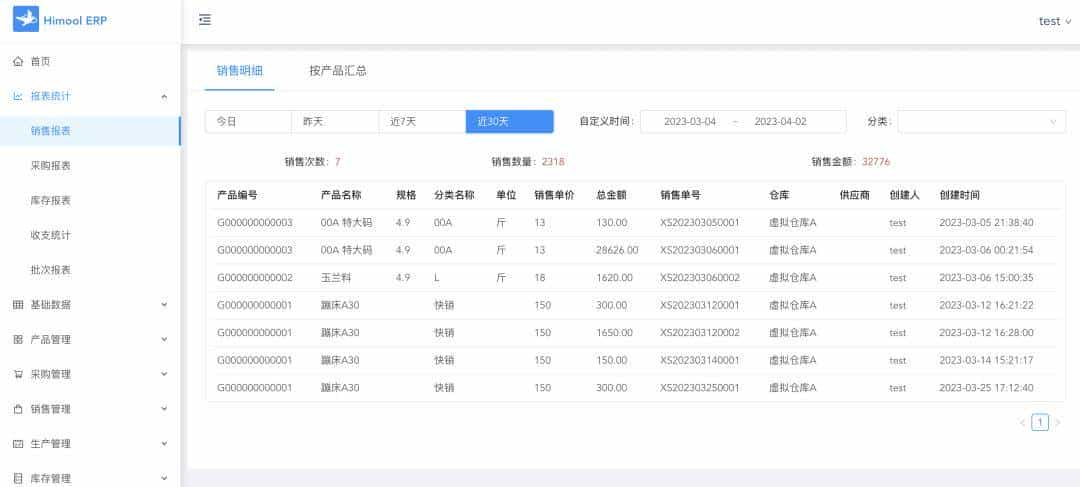Click the grid icon beside 产品管理
1080x487 pixels.
pos(19,340)
